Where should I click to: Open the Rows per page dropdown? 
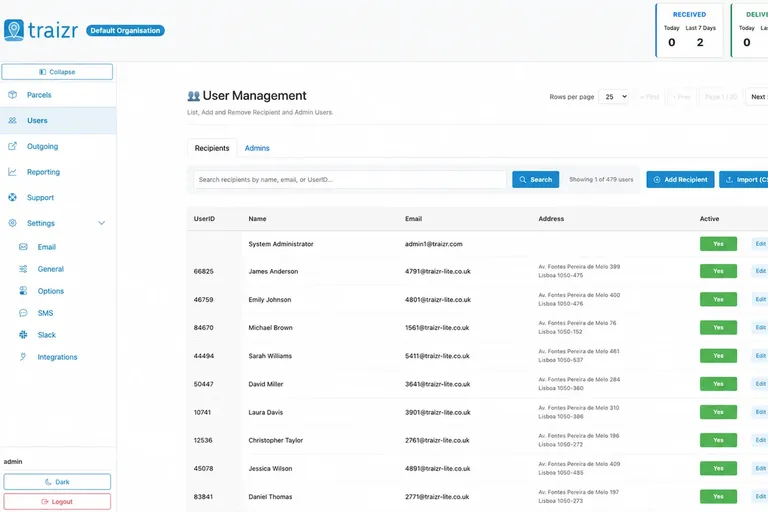point(614,97)
